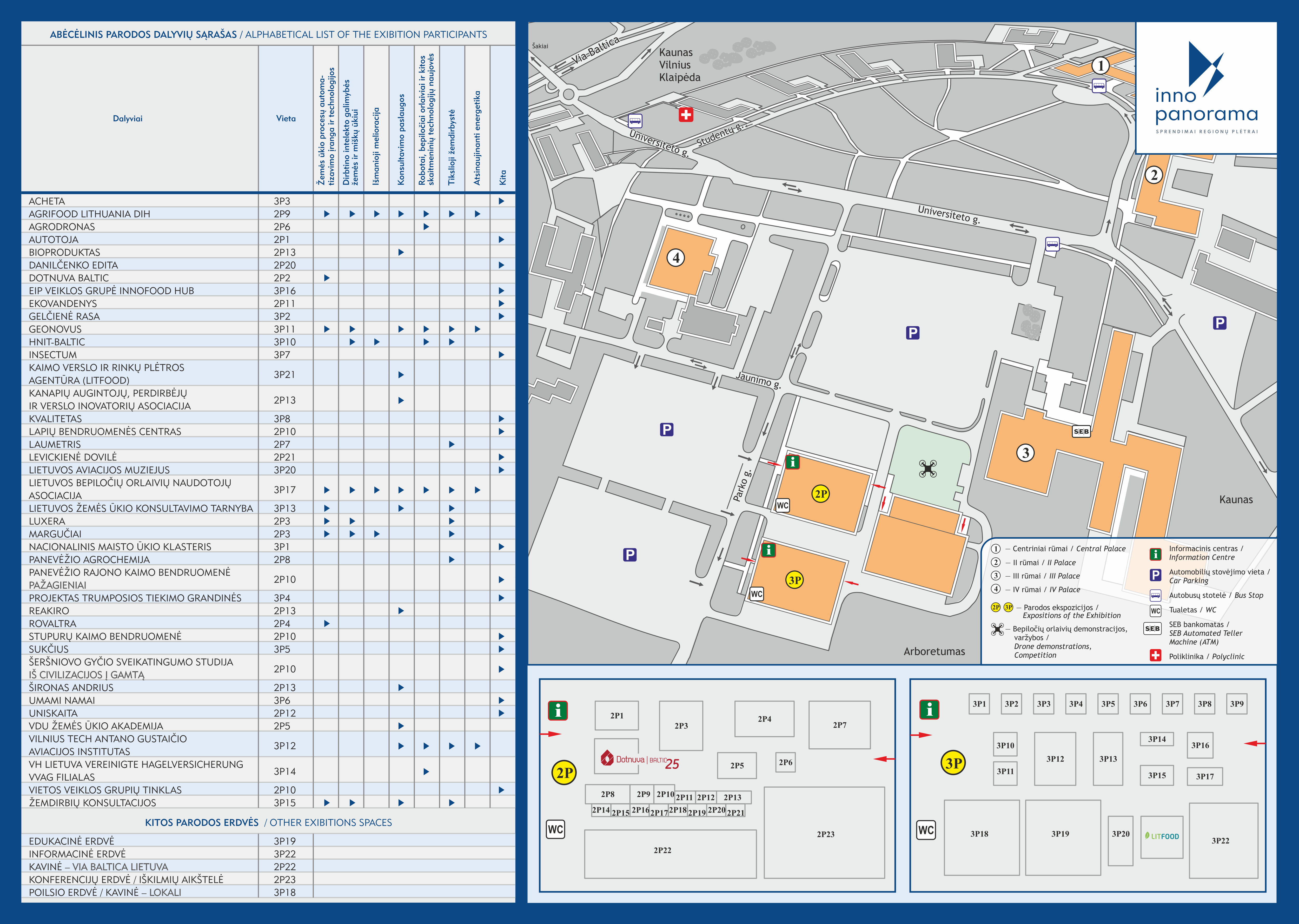The width and height of the screenshot is (1299, 924).
Task: Click the WC sign in the 2P floor plan
Action: (x=556, y=829)
